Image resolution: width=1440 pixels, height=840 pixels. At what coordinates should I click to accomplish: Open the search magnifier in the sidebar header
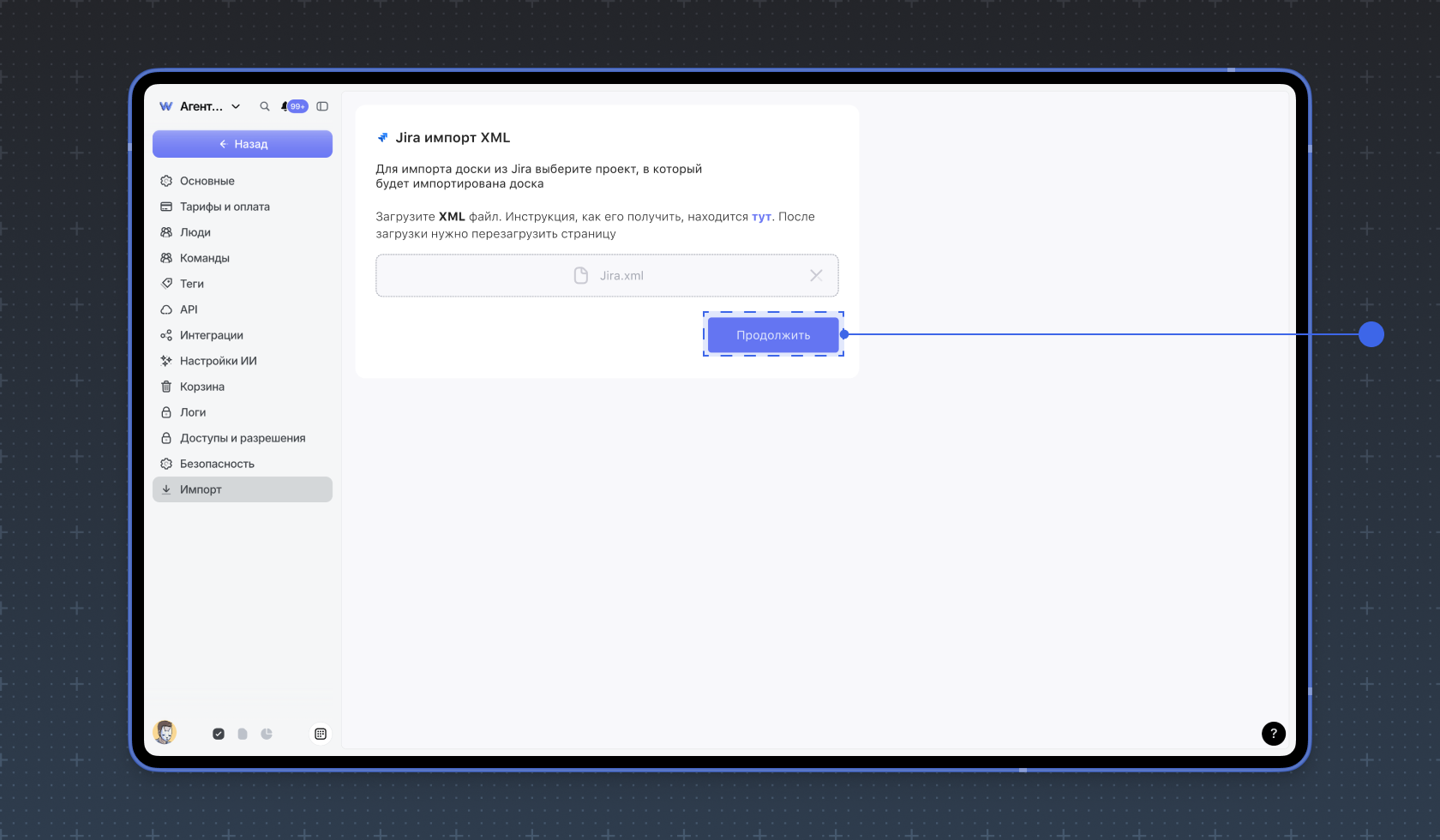[265, 106]
